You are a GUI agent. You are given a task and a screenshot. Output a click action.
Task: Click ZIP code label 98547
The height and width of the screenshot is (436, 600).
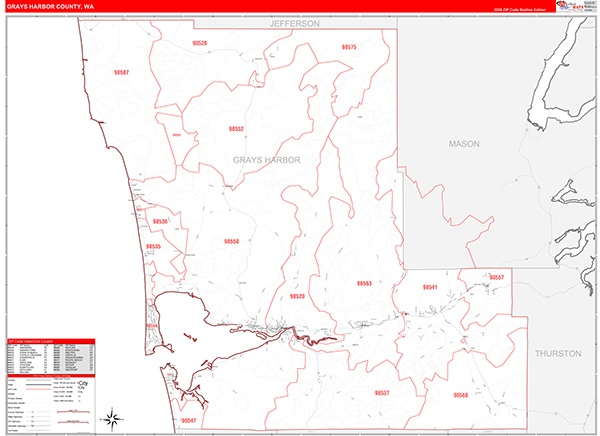[x=189, y=420]
